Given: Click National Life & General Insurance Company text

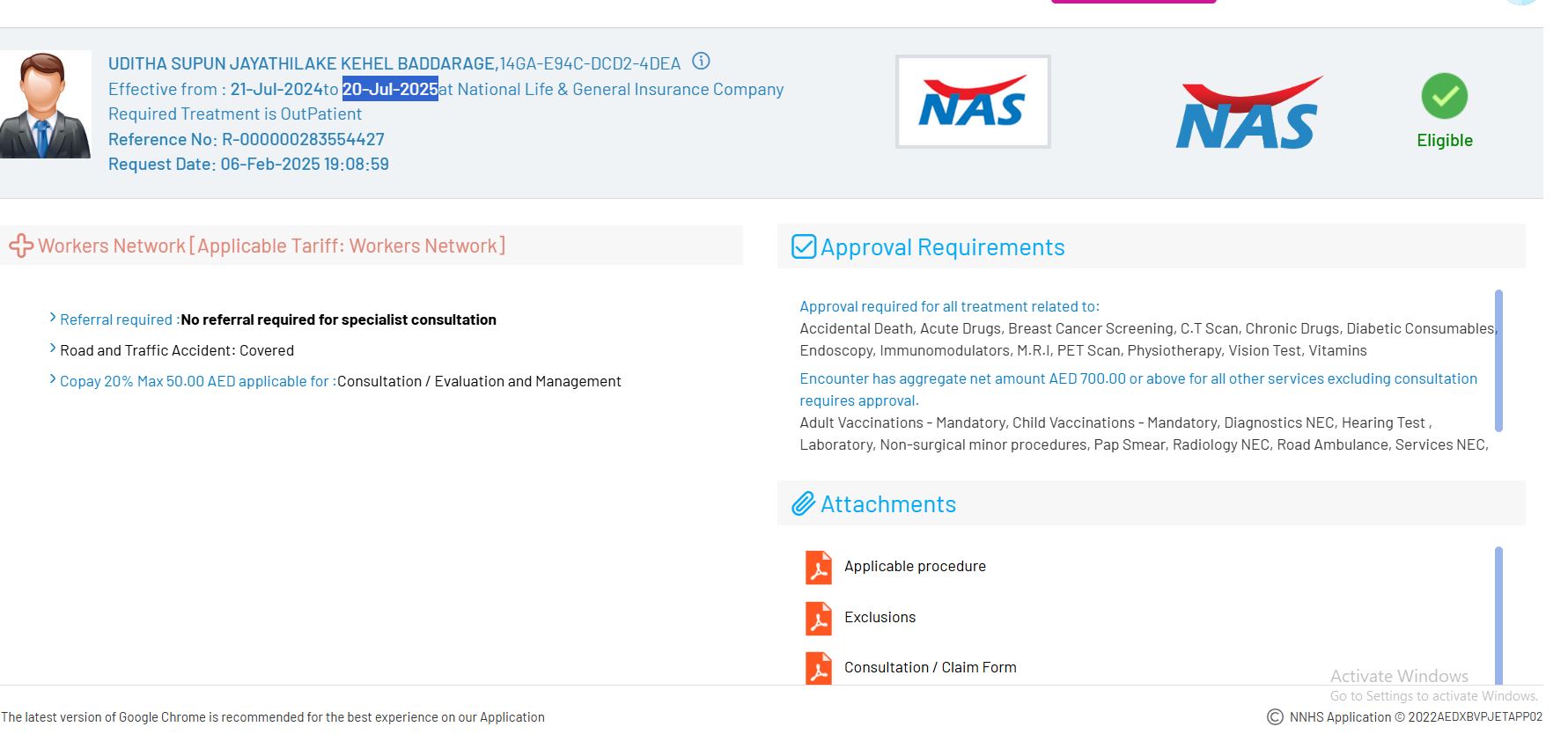Looking at the screenshot, I should click(x=620, y=90).
